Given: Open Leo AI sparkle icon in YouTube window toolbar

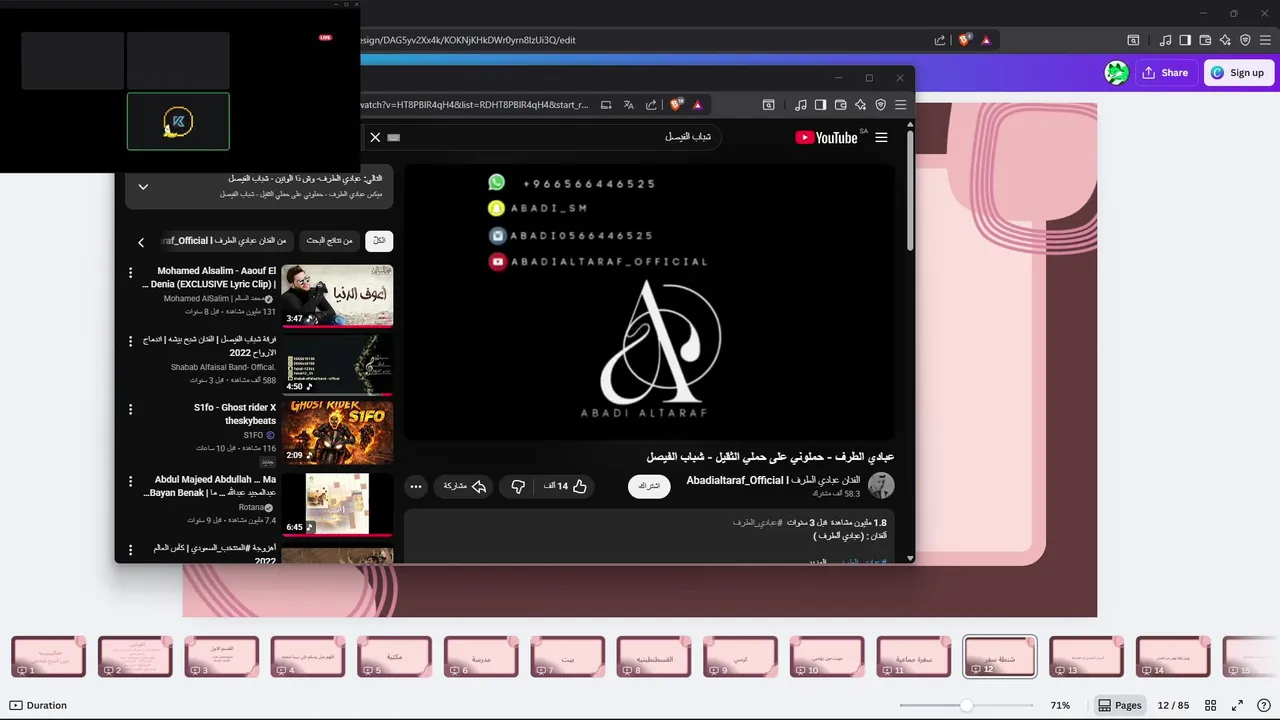Looking at the screenshot, I should point(860,104).
